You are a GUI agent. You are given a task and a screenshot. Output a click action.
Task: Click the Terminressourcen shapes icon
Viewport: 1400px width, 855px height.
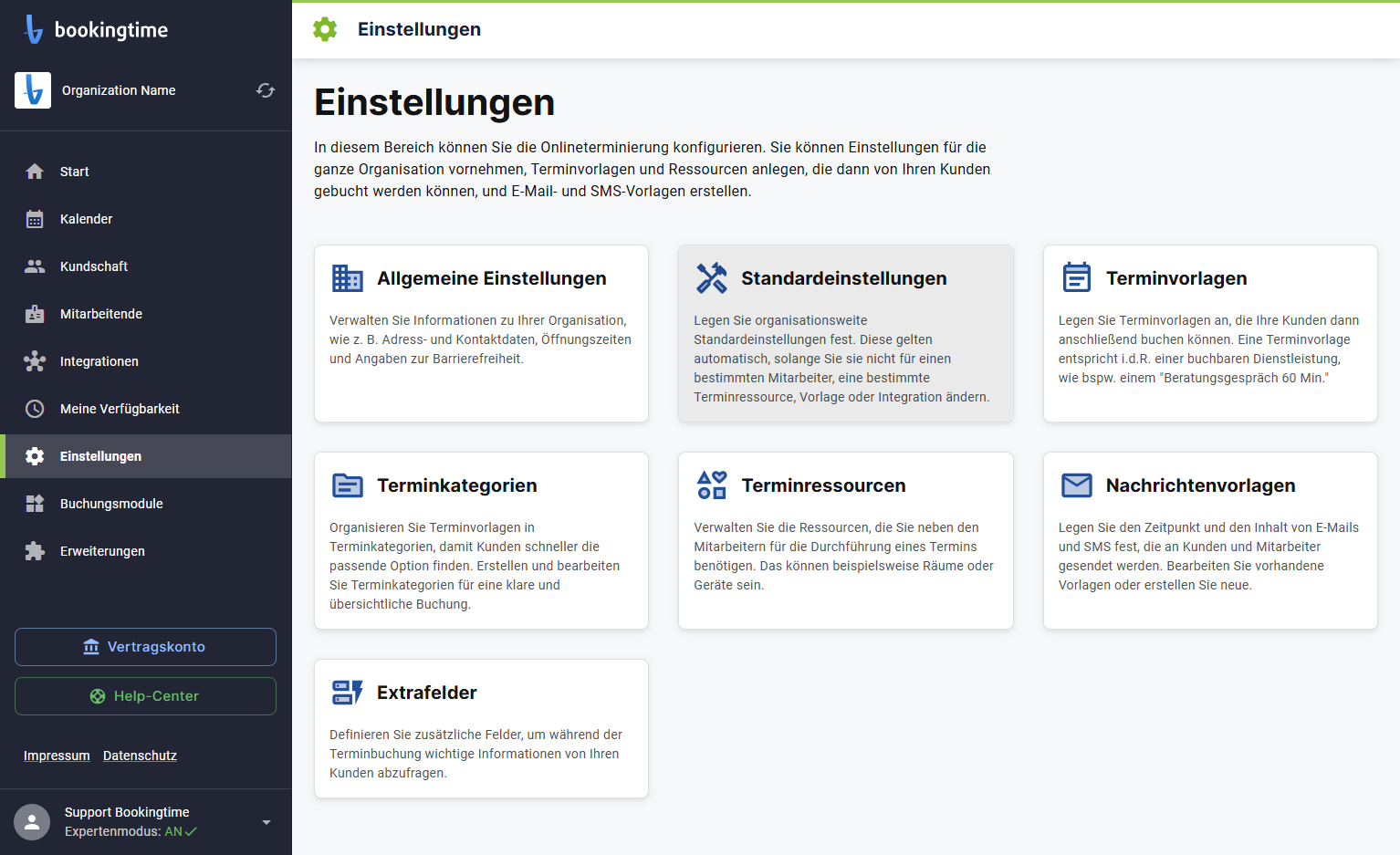tap(711, 485)
